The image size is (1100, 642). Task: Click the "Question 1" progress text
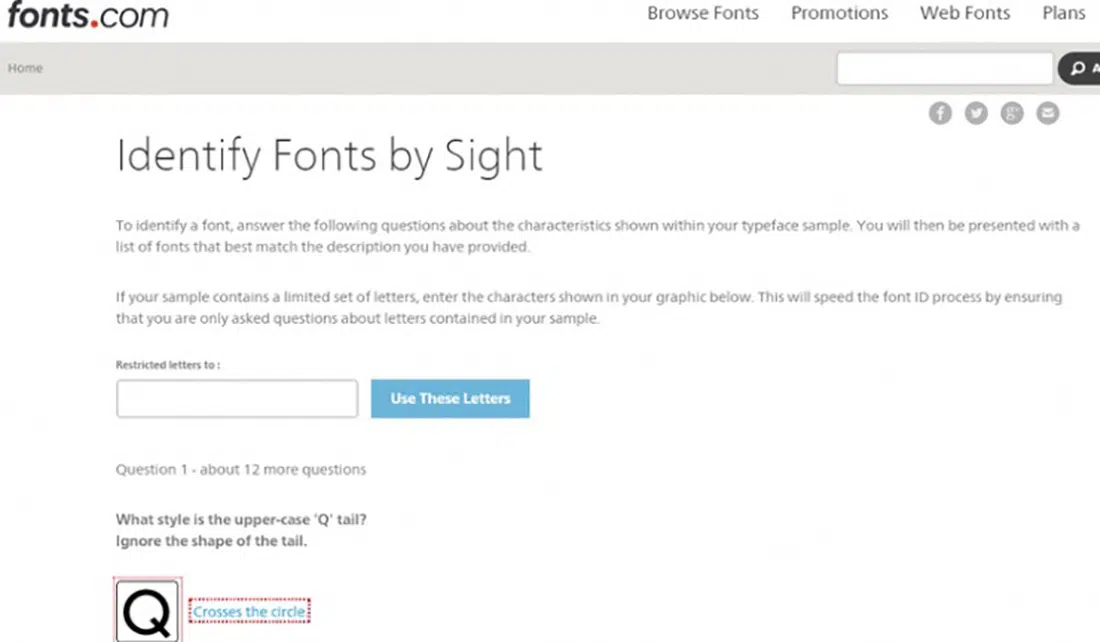coord(241,469)
